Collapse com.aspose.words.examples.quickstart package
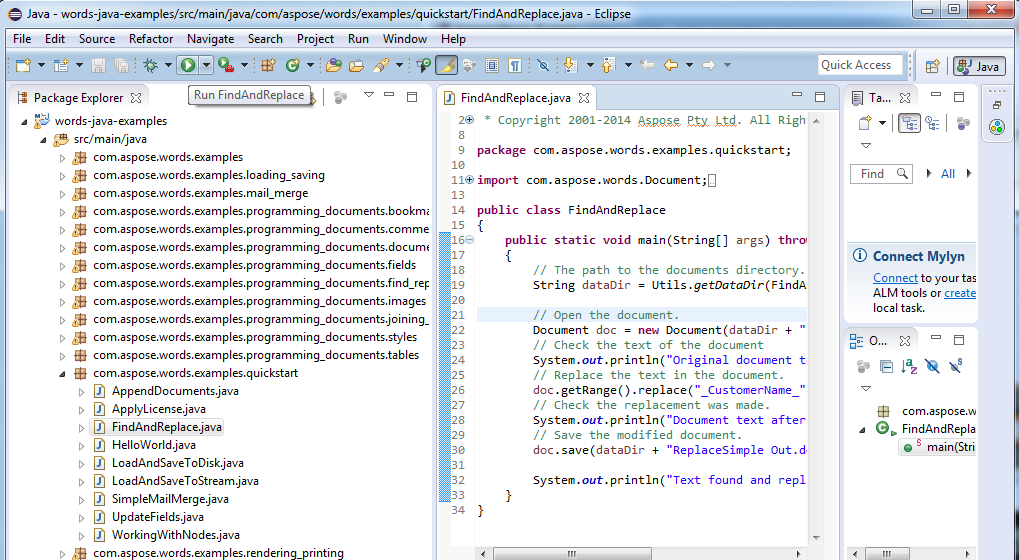 (x=62, y=374)
